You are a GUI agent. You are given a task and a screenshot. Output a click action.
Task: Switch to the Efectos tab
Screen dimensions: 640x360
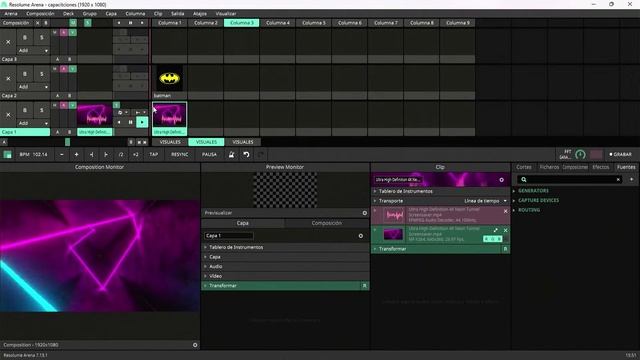click(x=600, y=167)
